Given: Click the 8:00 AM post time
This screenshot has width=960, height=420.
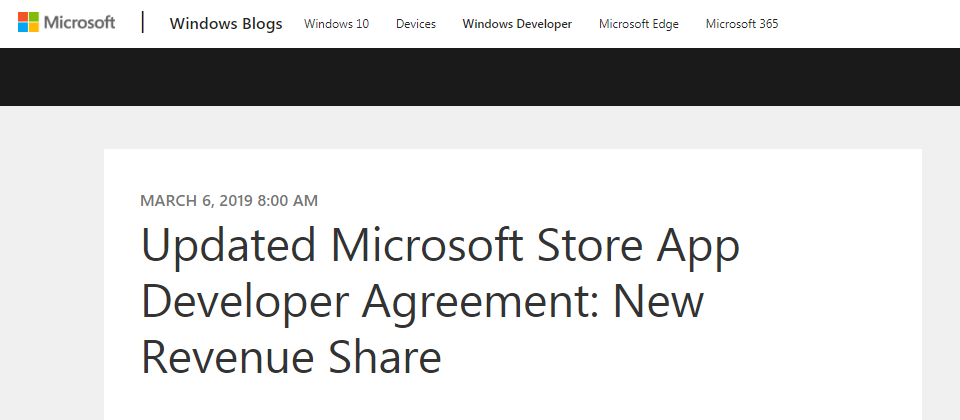Looking at the screenshot, I should (288, 201).
